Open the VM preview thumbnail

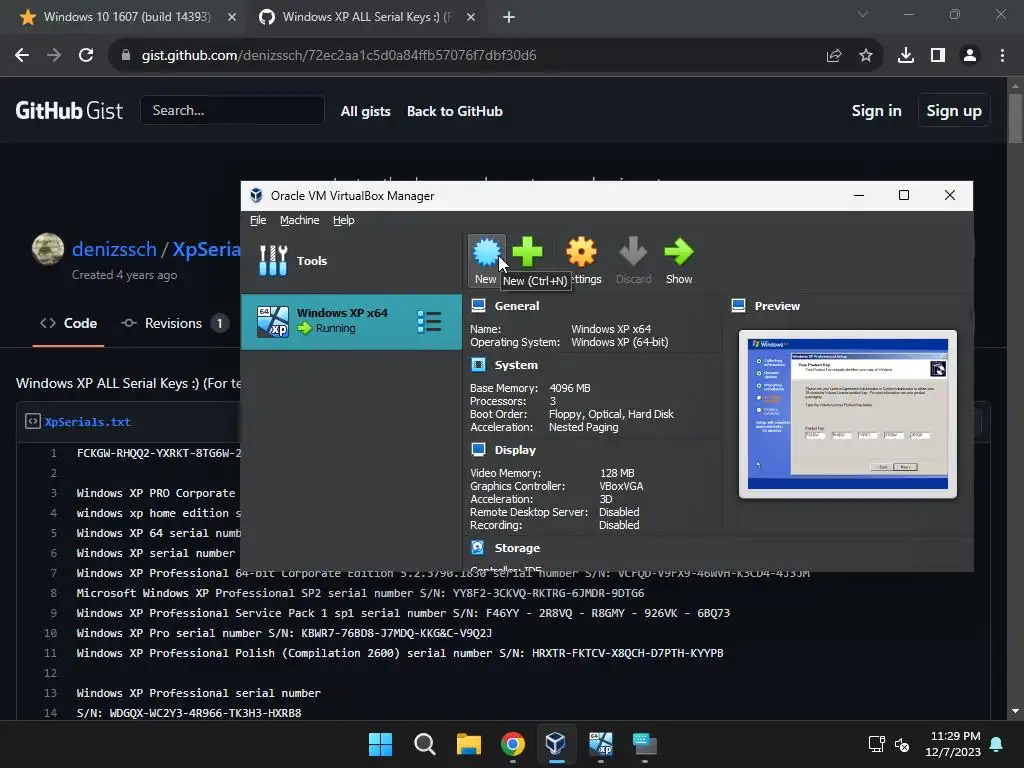pyautogui.click(x=848, y=414)
